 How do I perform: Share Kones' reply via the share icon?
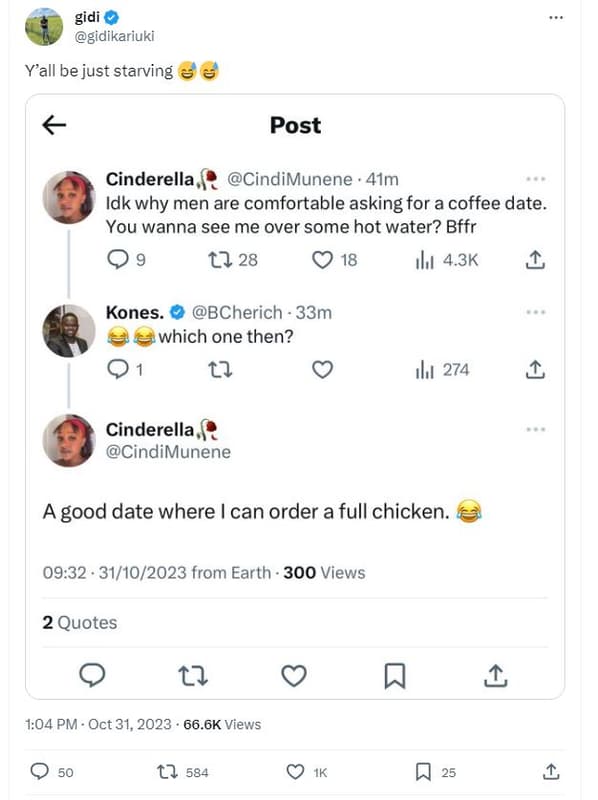[536, 369]
